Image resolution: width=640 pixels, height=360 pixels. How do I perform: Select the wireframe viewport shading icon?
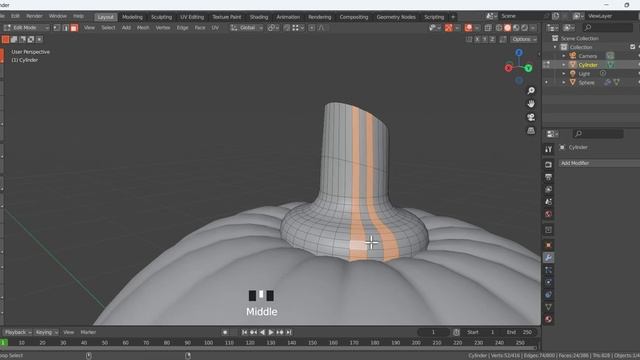click(499, 28)
